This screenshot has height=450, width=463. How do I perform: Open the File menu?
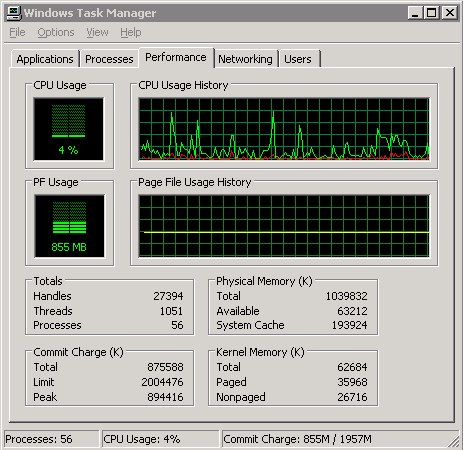(x=17, y=32)
